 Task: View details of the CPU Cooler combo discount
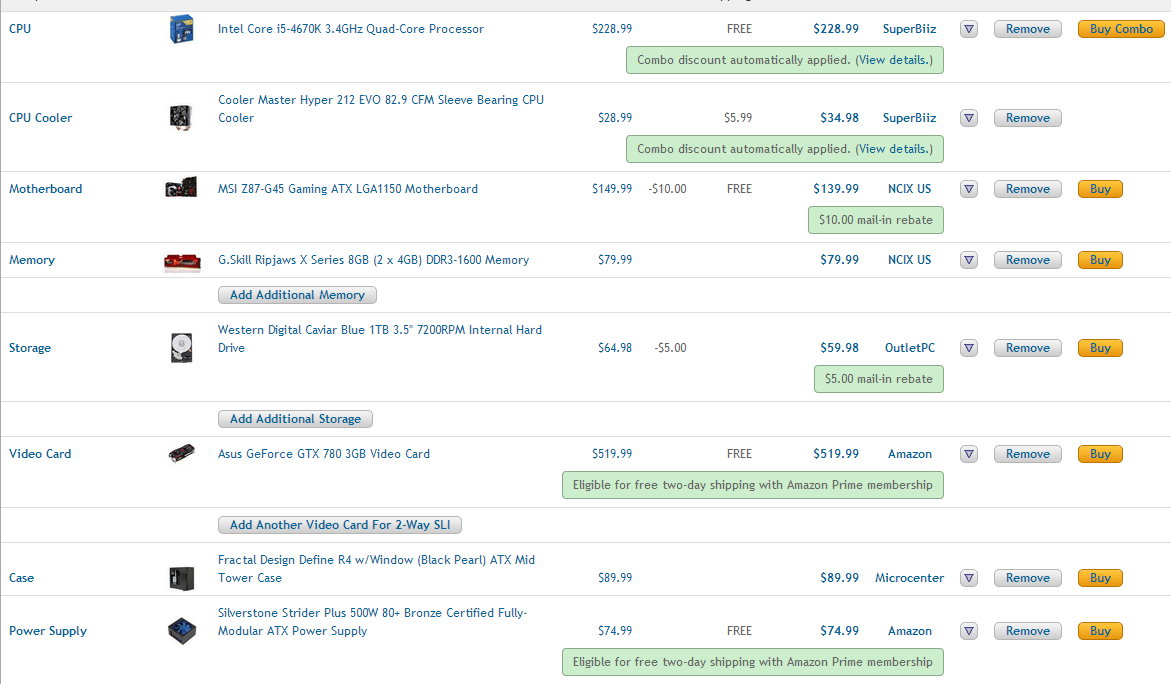[x=894, y=149]
